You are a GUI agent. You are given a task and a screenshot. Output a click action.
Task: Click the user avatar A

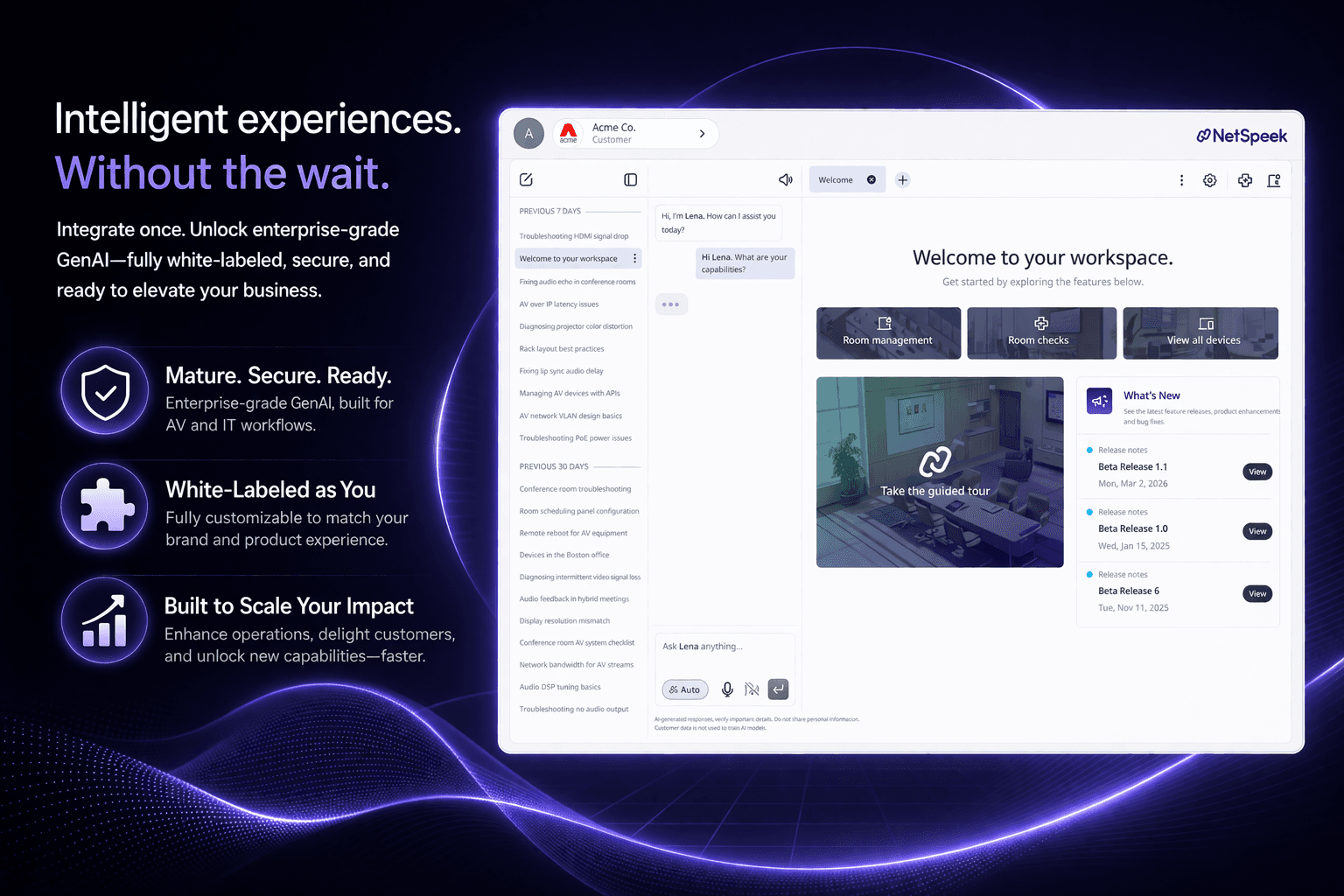(x=528, y=134)
